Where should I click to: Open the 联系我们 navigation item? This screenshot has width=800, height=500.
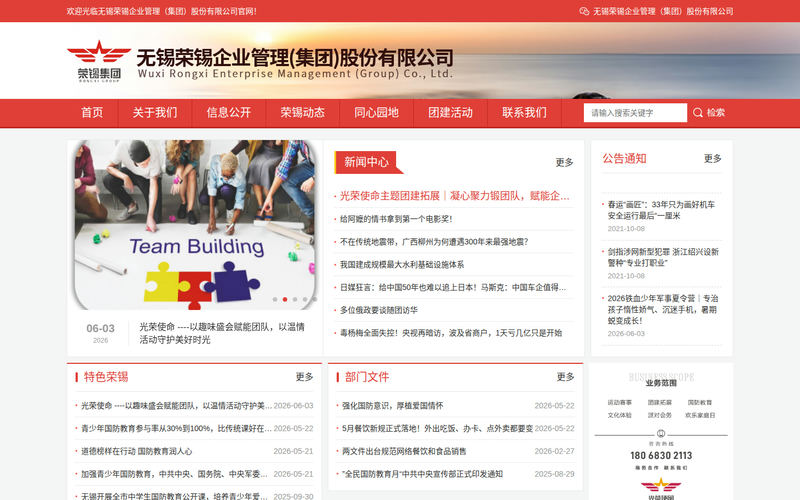tap(524, 113)
